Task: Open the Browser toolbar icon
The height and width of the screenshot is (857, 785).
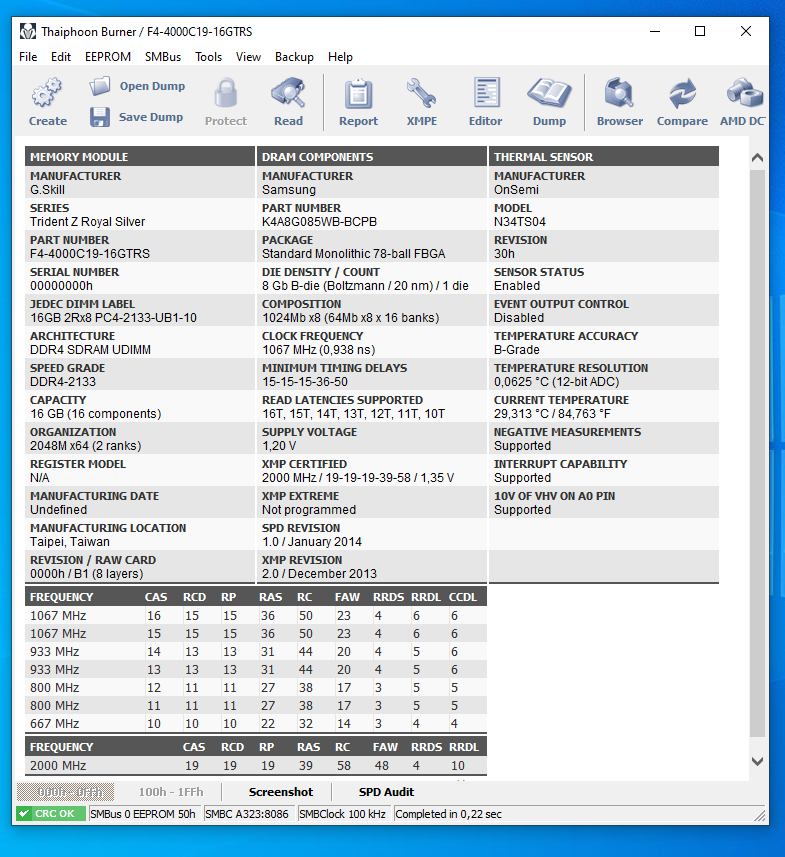Action: pos(619,92)
